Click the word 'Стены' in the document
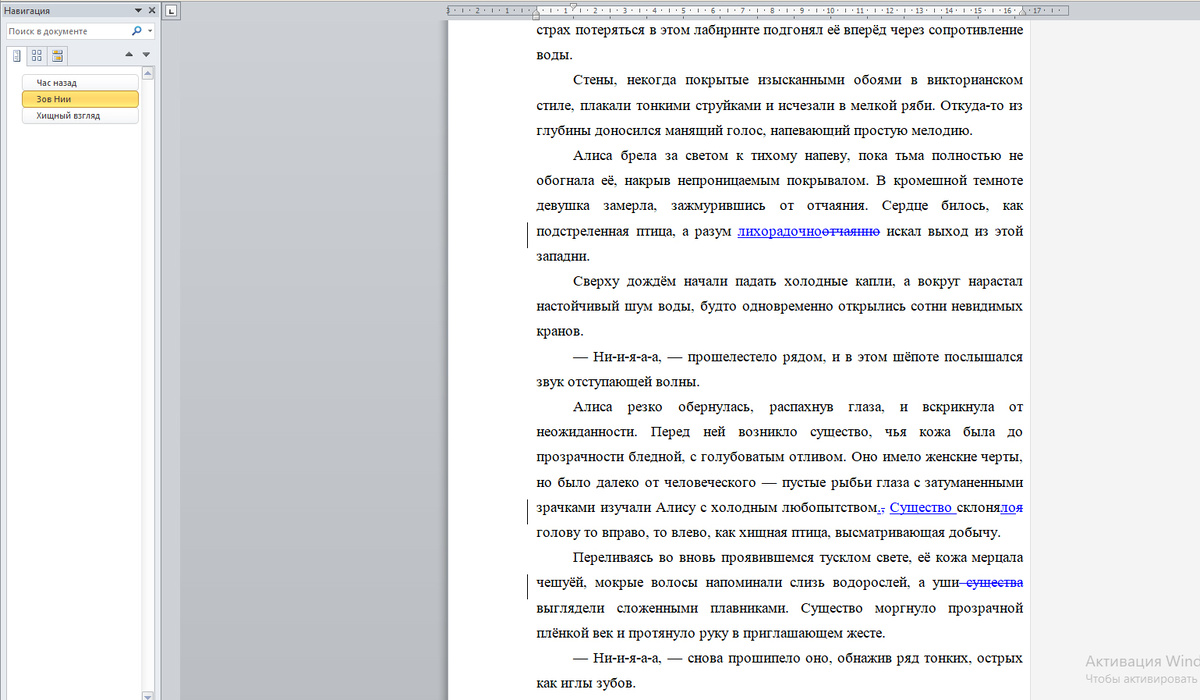The width and height of the screenshot is (1200, 700). click(x=594, y=80)
